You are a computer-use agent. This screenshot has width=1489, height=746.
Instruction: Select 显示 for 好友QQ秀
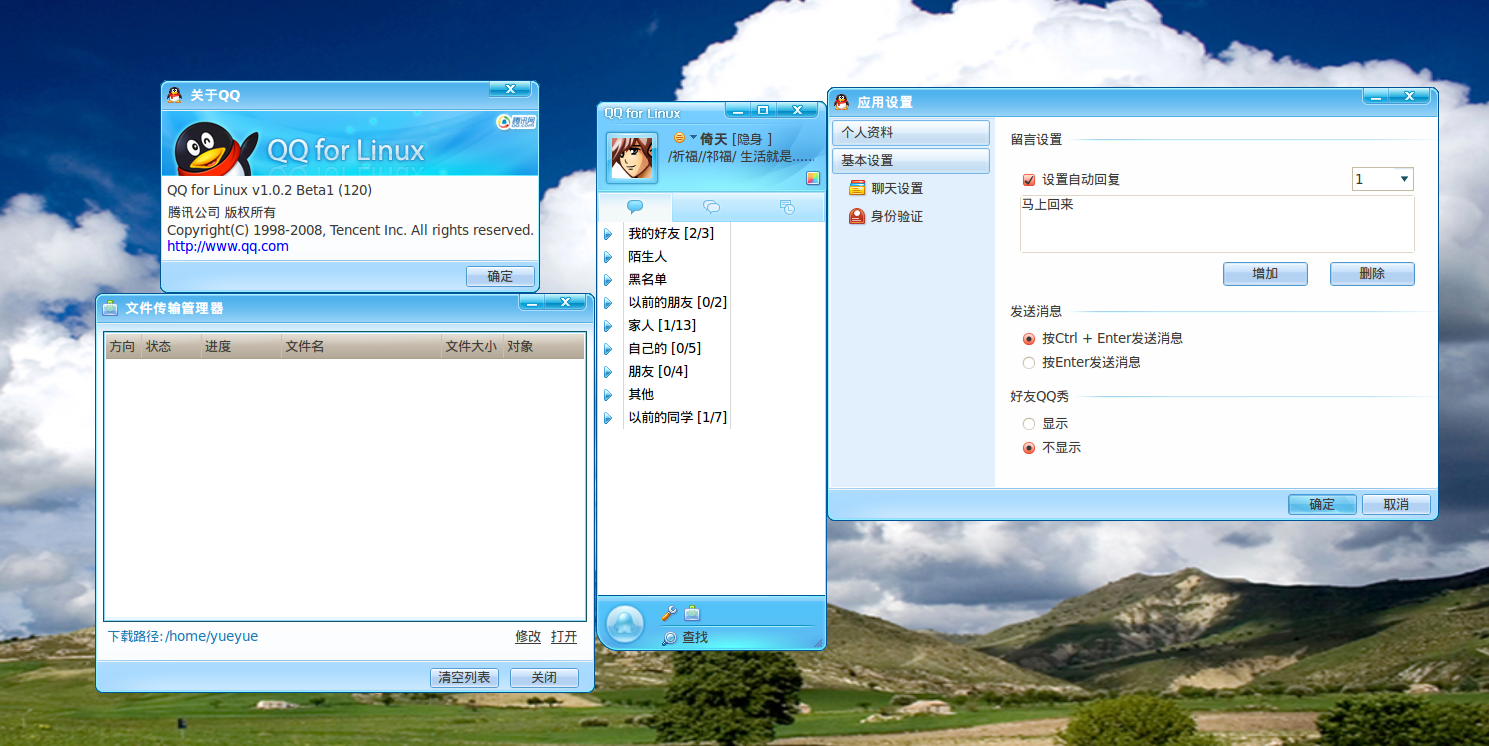(1029, 424)
